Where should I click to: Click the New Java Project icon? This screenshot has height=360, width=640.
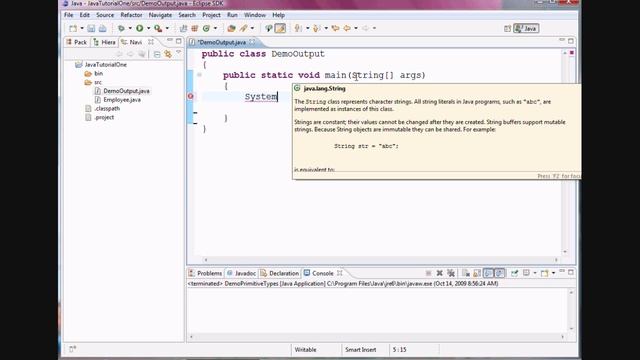click(183, 28)
